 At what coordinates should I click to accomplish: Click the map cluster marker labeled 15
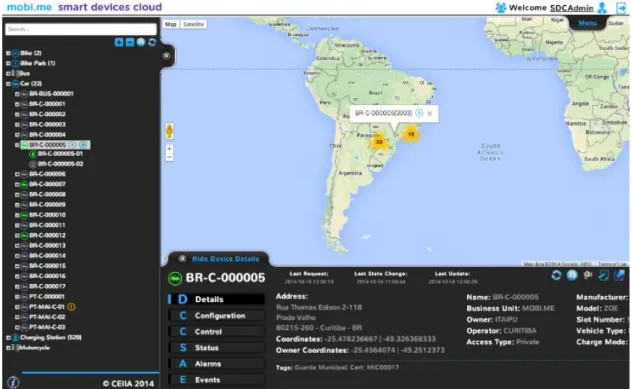[411, 134]
